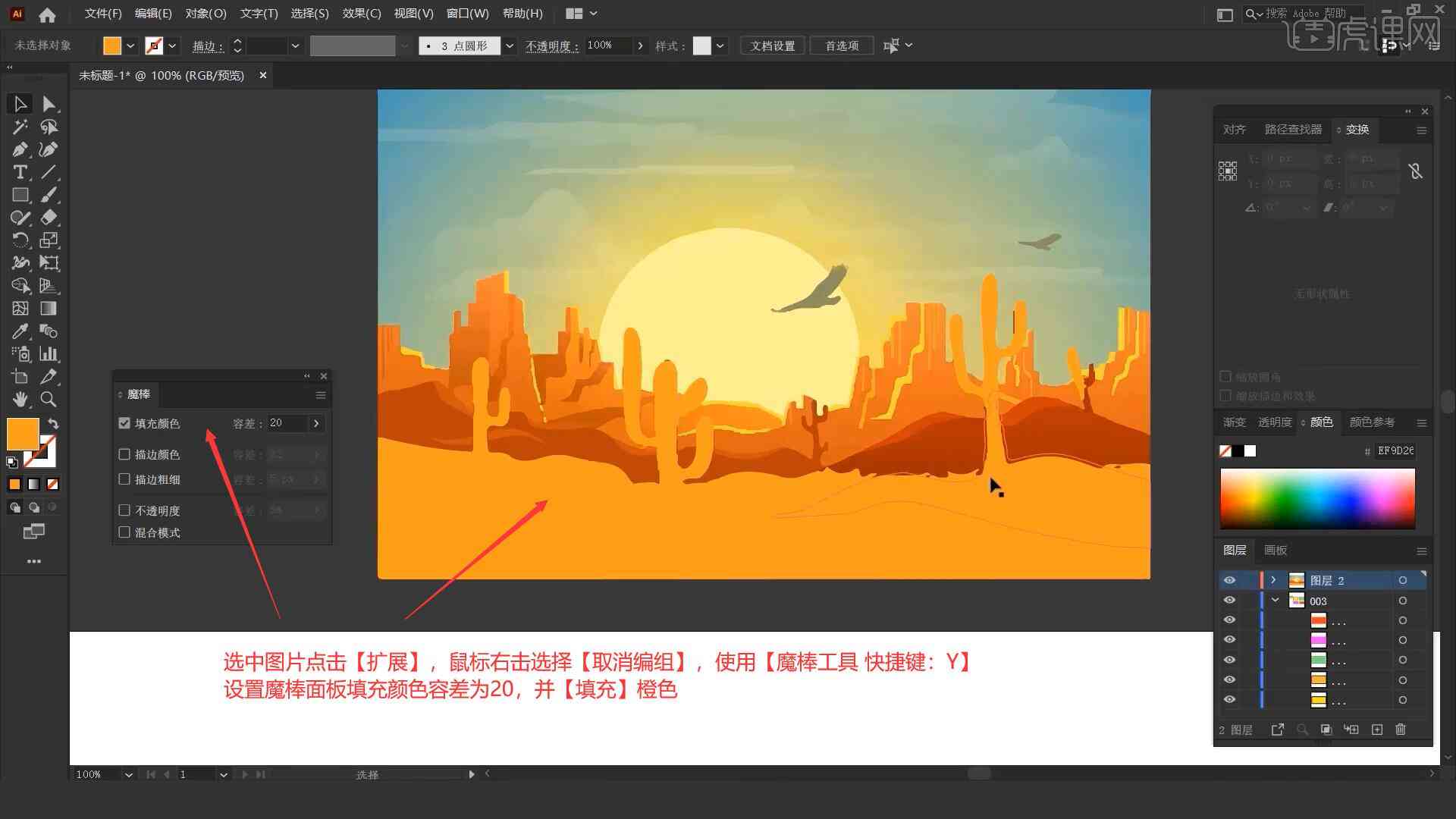Expand the 003 layer item

coord(1275,601)
